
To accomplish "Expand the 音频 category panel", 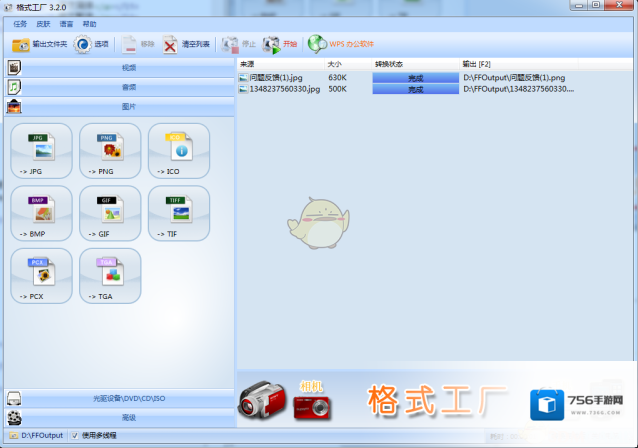I will 128,87.
